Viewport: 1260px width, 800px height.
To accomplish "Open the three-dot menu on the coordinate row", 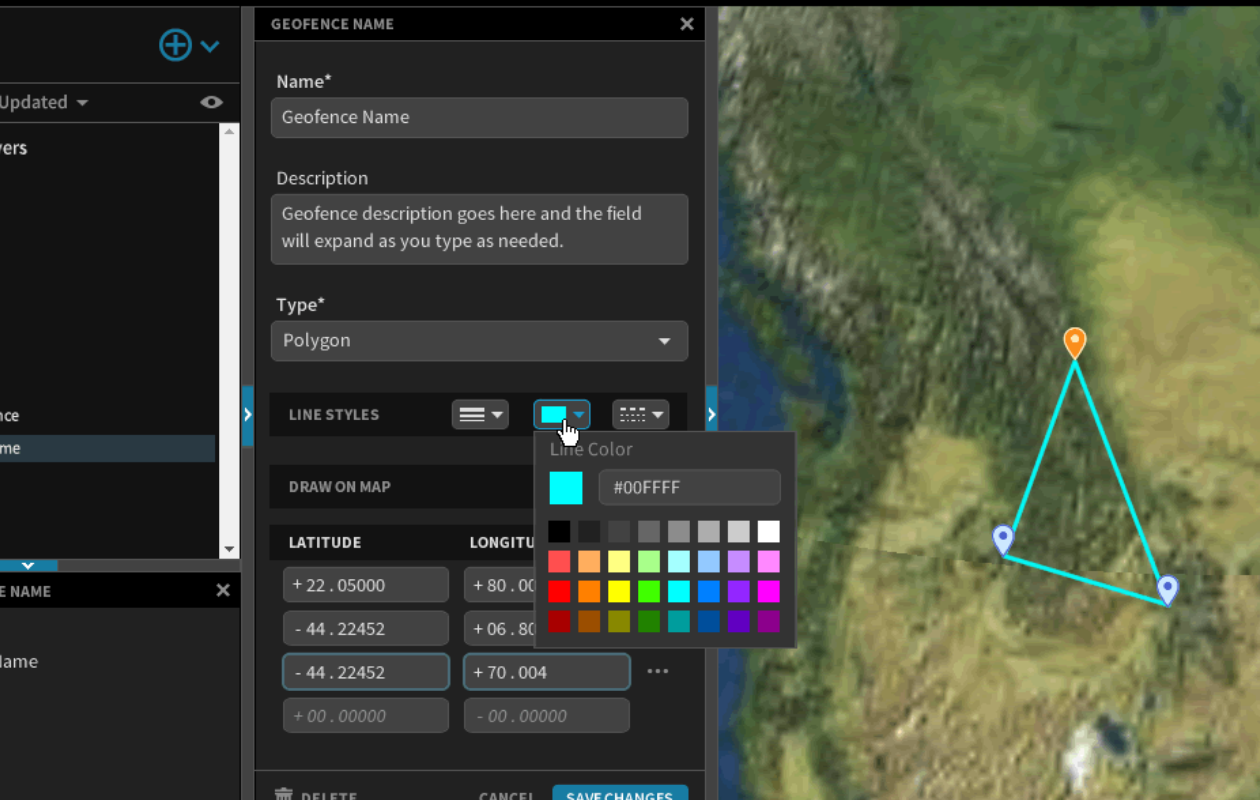I will [x=658, y=671].
